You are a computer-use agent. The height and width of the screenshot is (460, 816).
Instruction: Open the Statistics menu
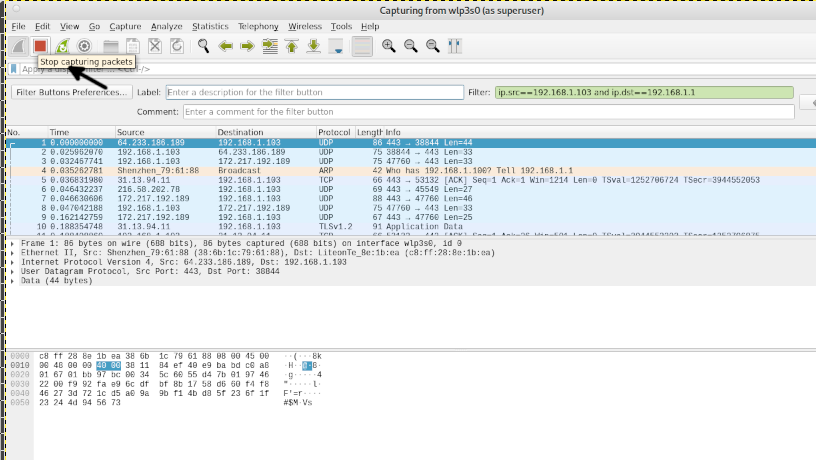tap(210, 27)
